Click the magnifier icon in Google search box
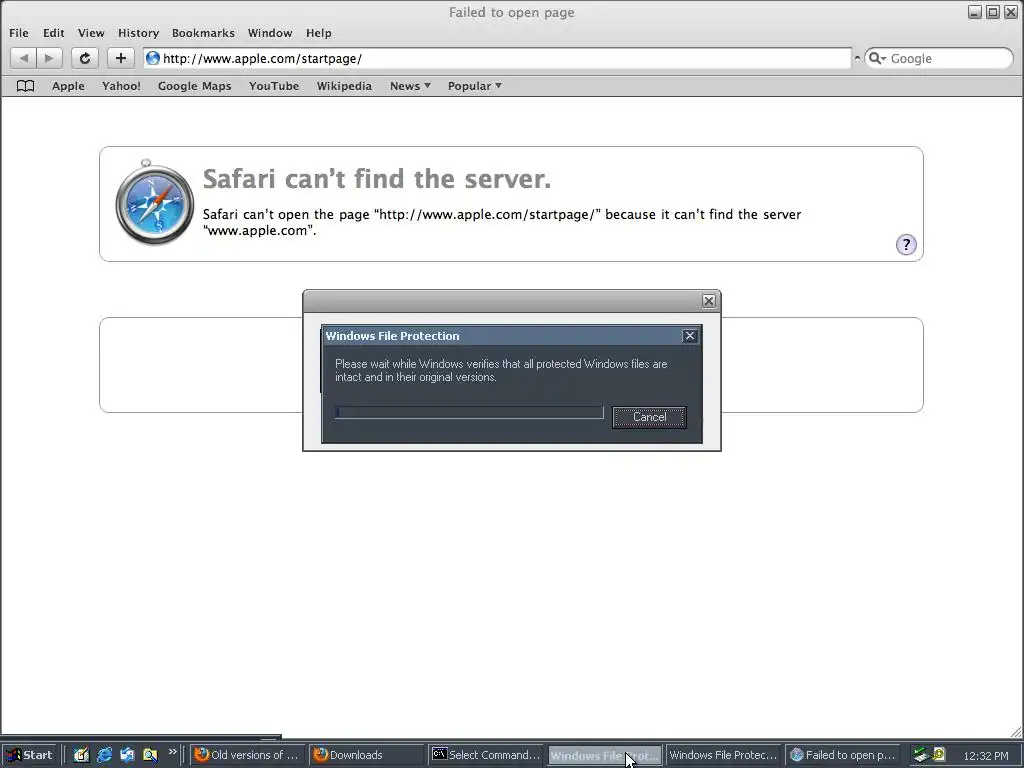This screenshot has width=1024, height=768. coord(876,58)
